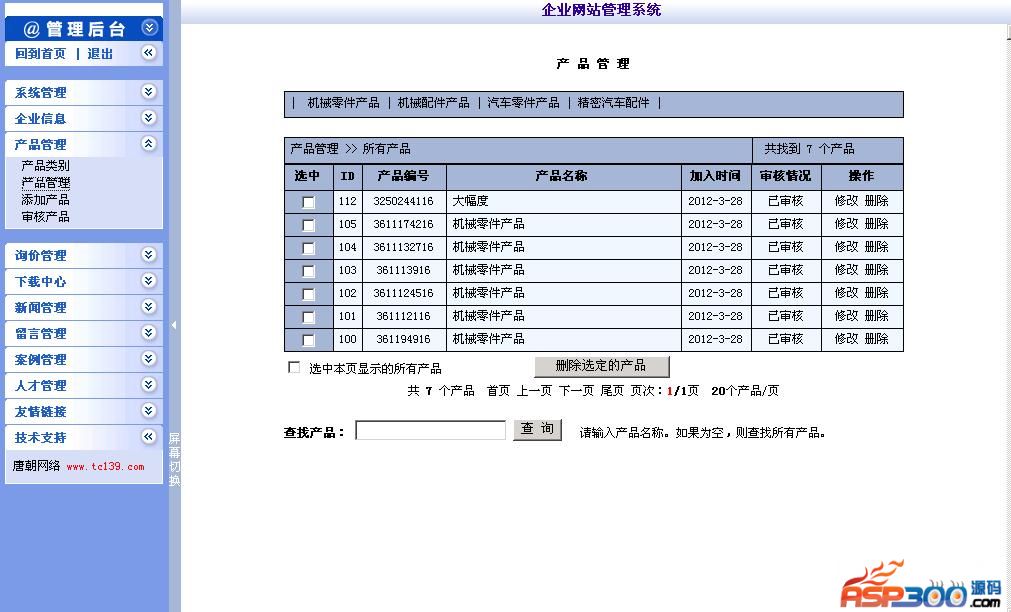Viewport: 1011px width, 612px height.
Task: Open 下载中心 menu
Action: (x=41, y=281)
